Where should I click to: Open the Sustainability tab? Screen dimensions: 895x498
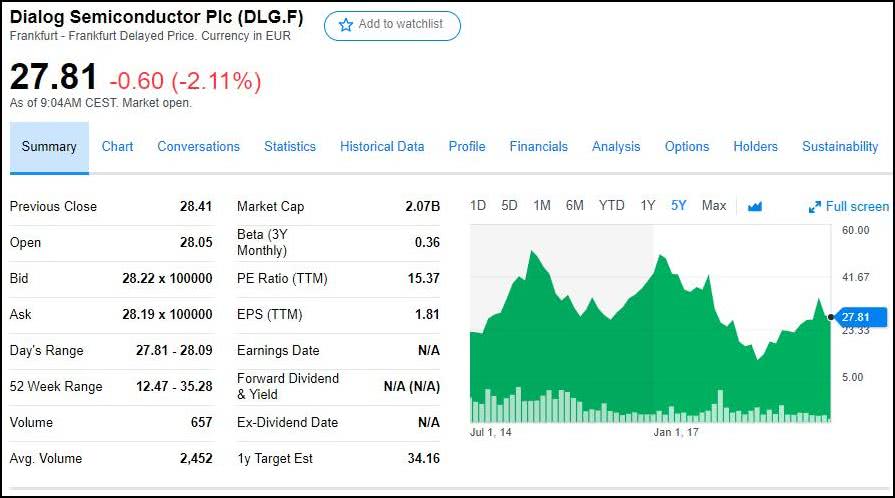[x=840, y=147]
